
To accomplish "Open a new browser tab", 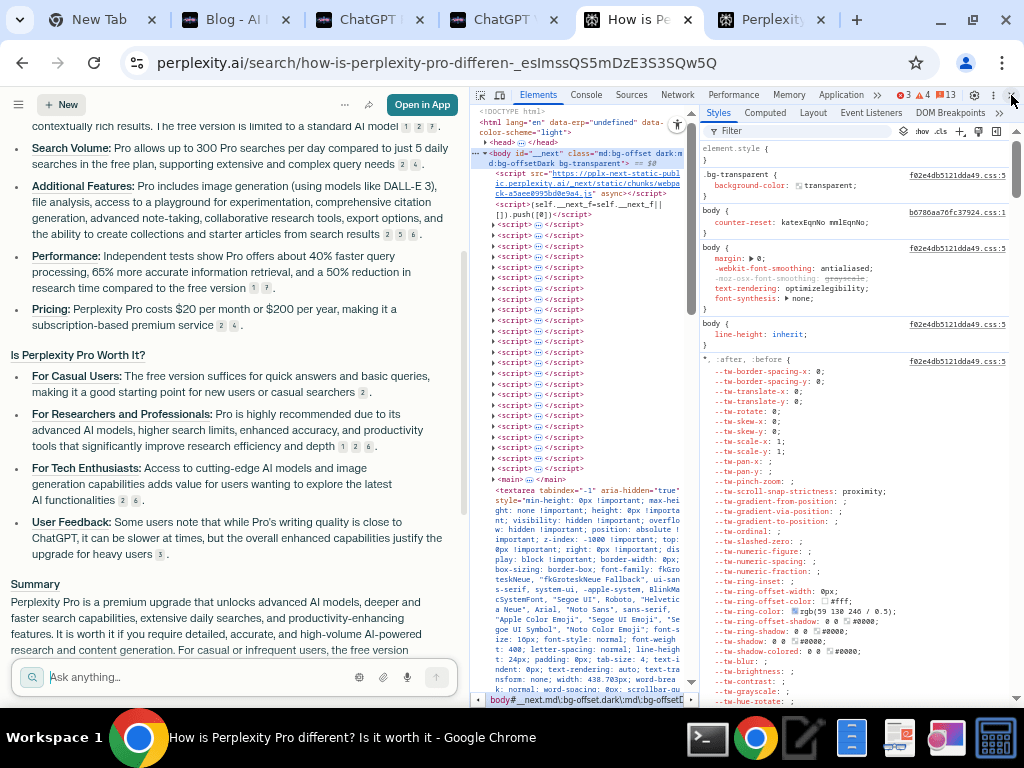I will point(857,20).
